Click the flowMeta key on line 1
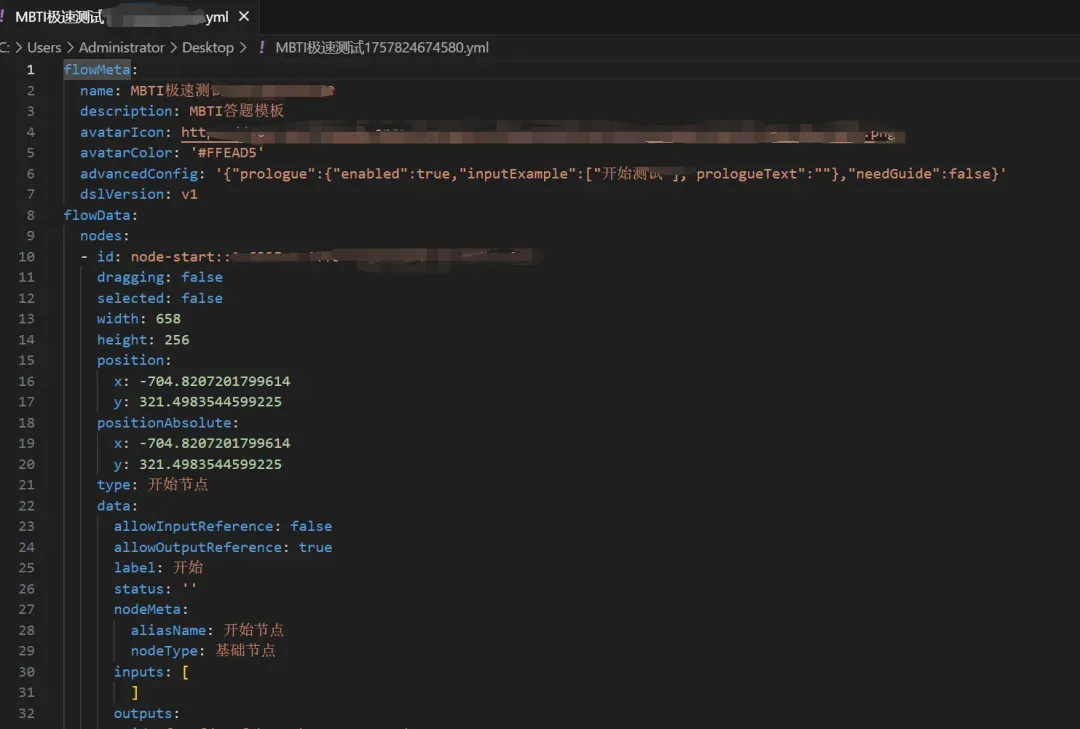The height and width of the screenshot is (729, 1080). (96, 70)
